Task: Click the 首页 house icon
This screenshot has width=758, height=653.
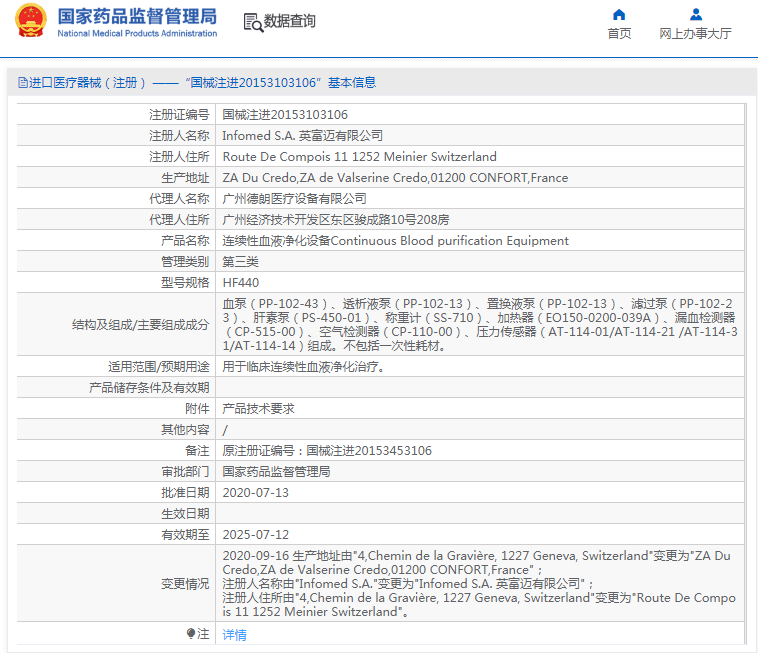Action: tap(619, 14)
